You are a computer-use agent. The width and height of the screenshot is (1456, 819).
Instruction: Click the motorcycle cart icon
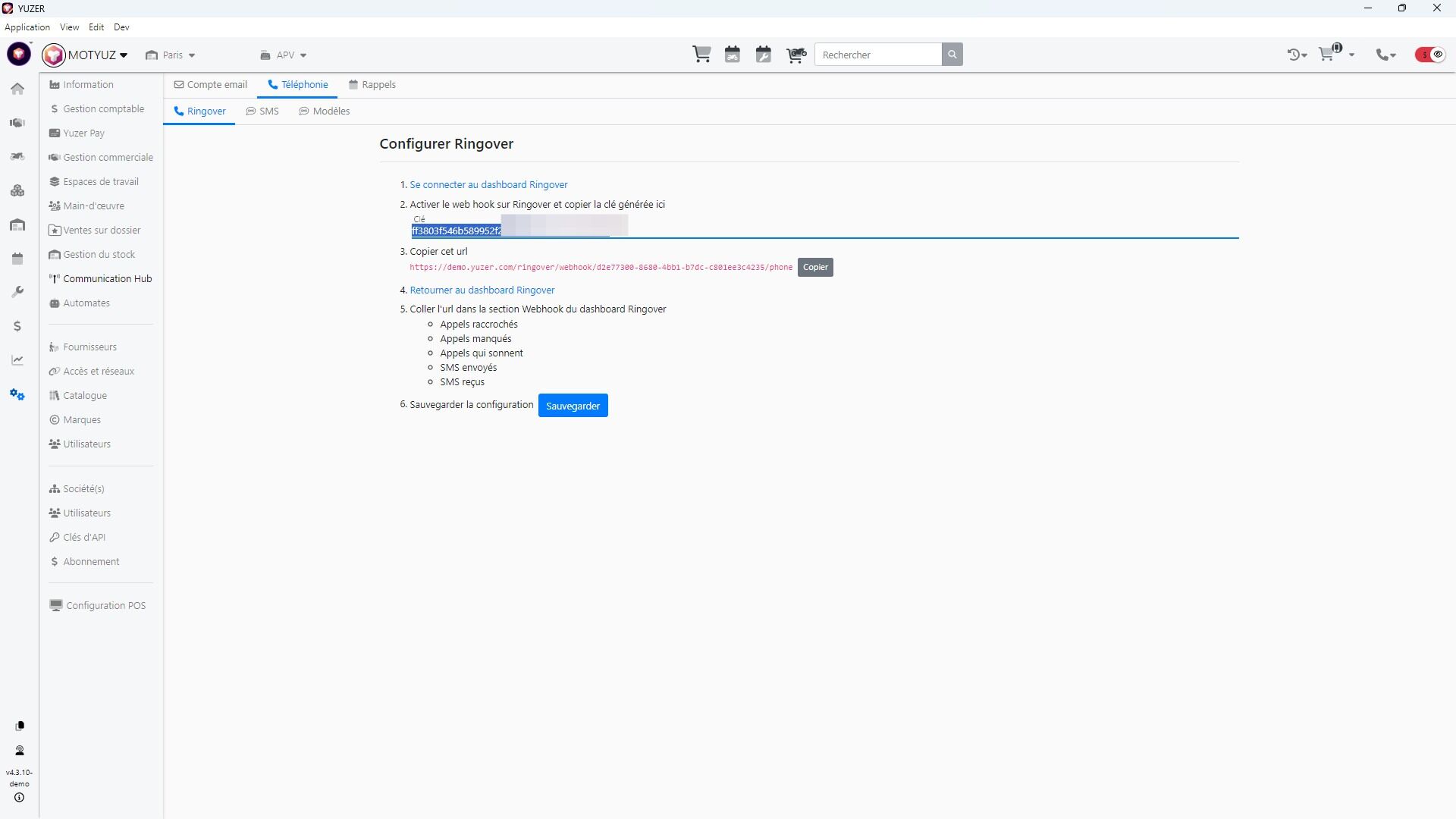click(795, 55)
